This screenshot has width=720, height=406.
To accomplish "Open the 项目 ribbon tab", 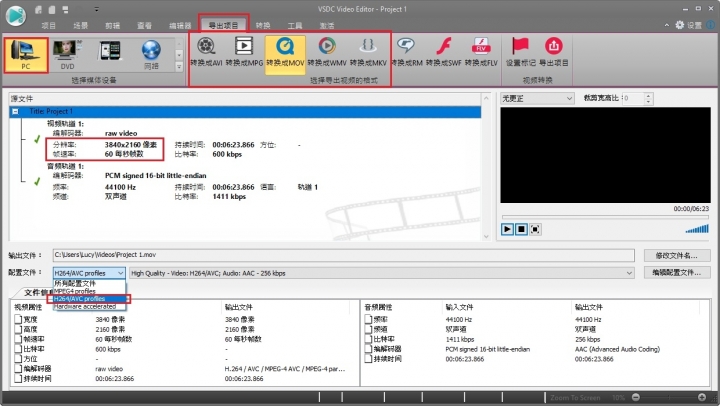I will click(x=48, y=25).
